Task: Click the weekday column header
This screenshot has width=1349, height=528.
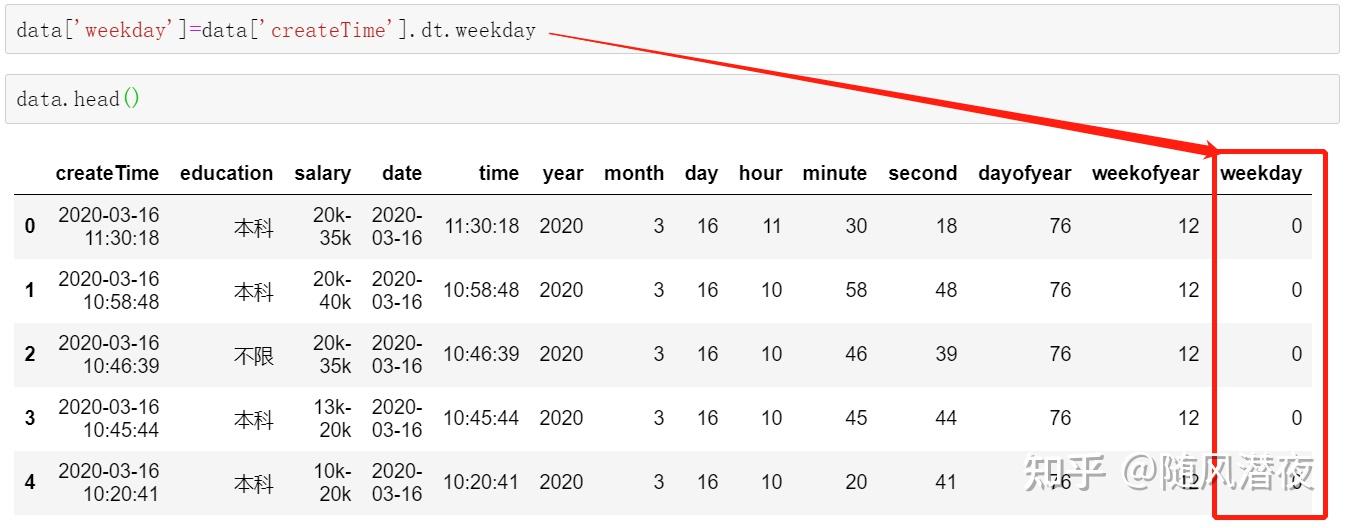Action: click(1261, 173)
